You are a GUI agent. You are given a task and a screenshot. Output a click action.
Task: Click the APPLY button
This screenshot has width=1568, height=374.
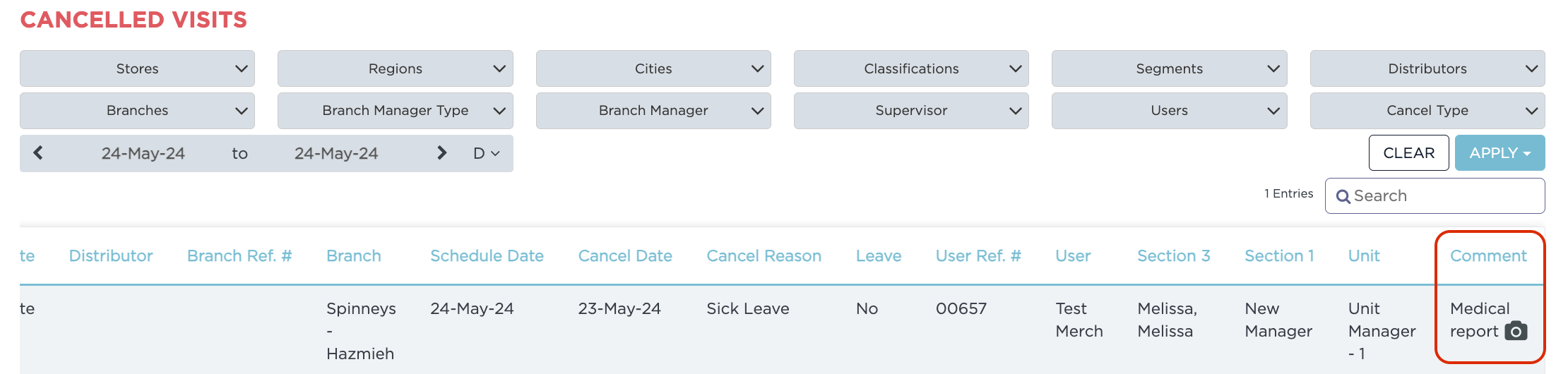coord(1499,153)
